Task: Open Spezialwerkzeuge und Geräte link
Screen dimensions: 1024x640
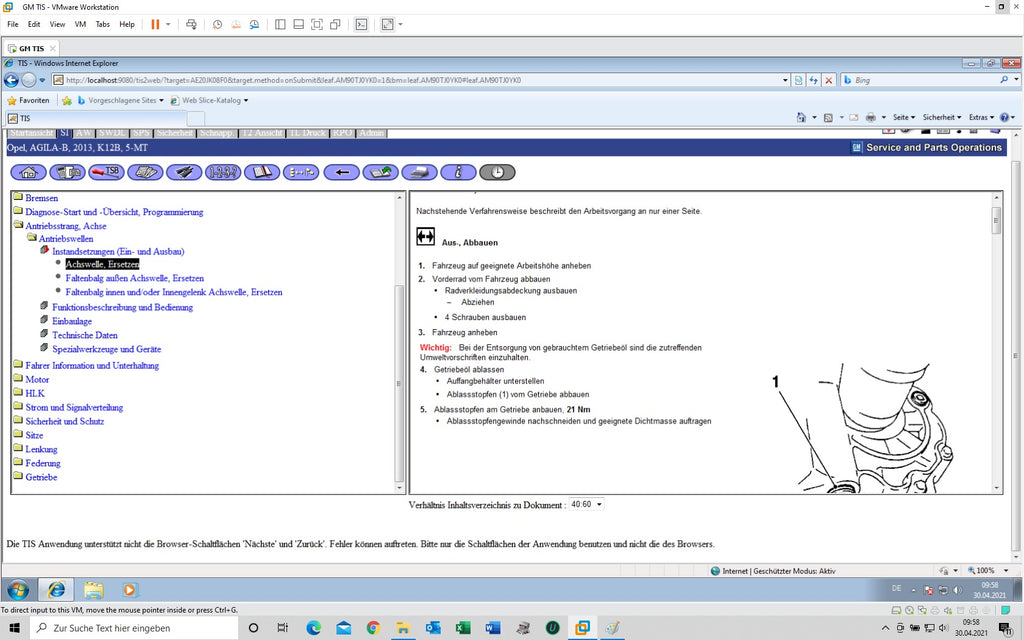Action: [x=106, y=349]
